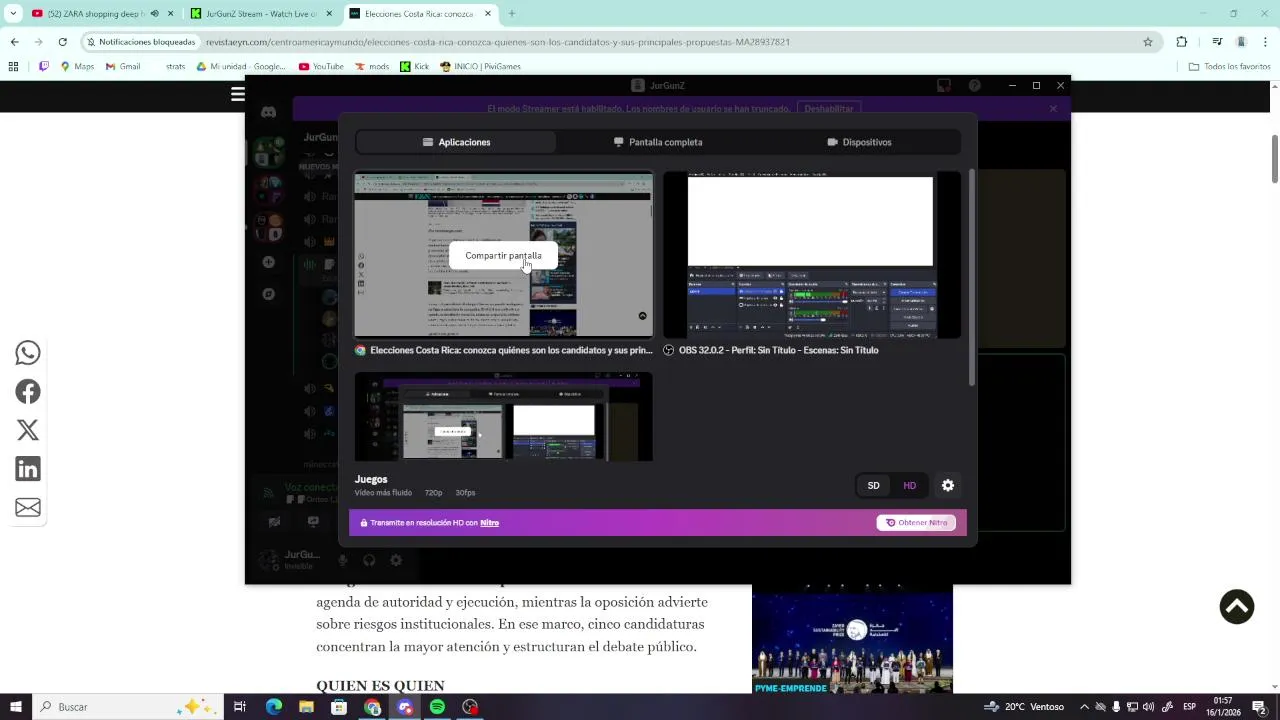The width and height of the screenshot is (1280, 720).
Task: Click the address bar URL
Action: point(498,42)
